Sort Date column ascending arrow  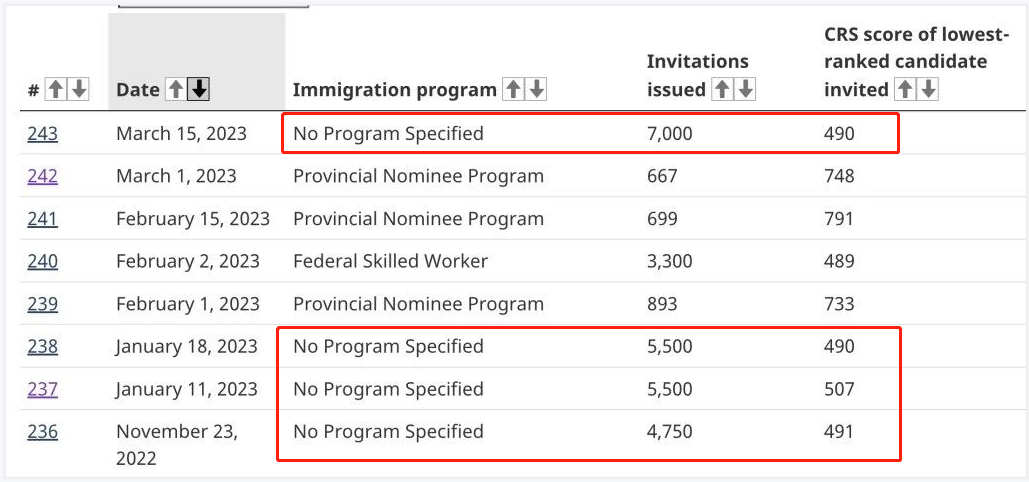176,89
